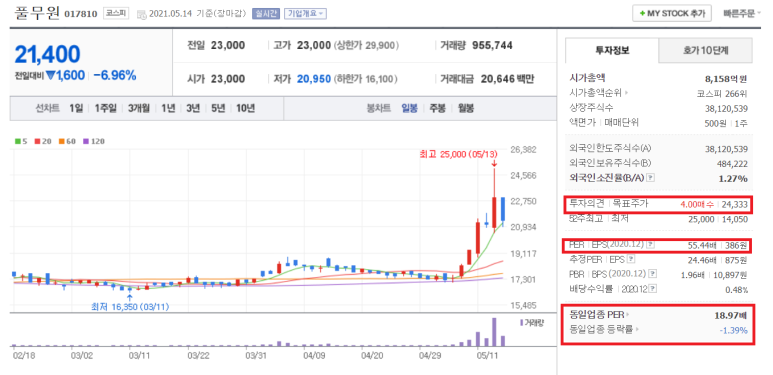Open help icon next to 외국인소진율(B/A)

tap(650, 178)
